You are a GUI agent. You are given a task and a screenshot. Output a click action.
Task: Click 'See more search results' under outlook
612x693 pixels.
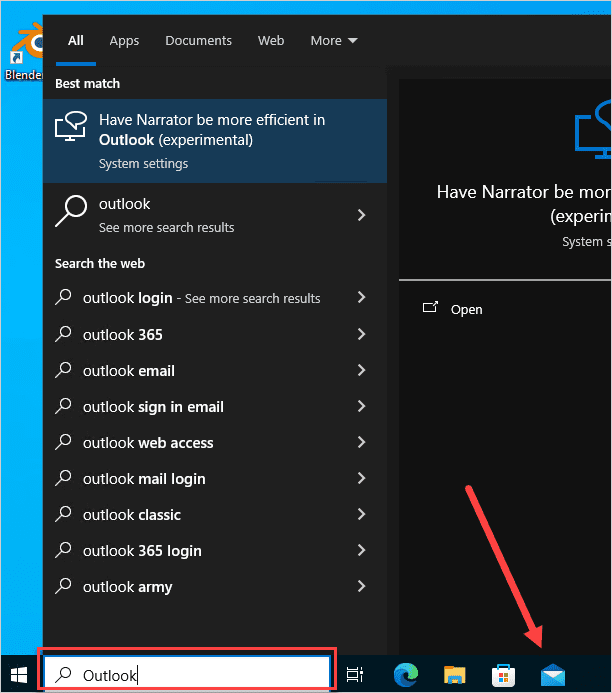166,228
